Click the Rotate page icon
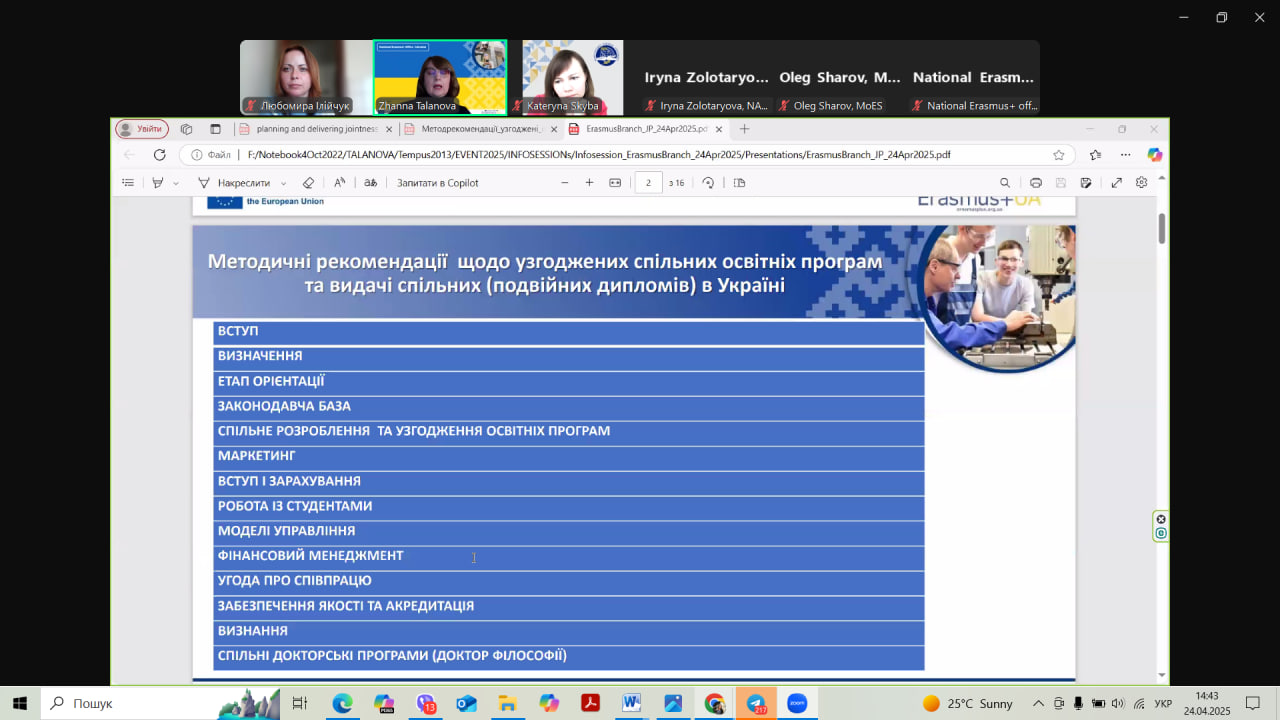Viewport: 1280px width, 720px height. 708,183
